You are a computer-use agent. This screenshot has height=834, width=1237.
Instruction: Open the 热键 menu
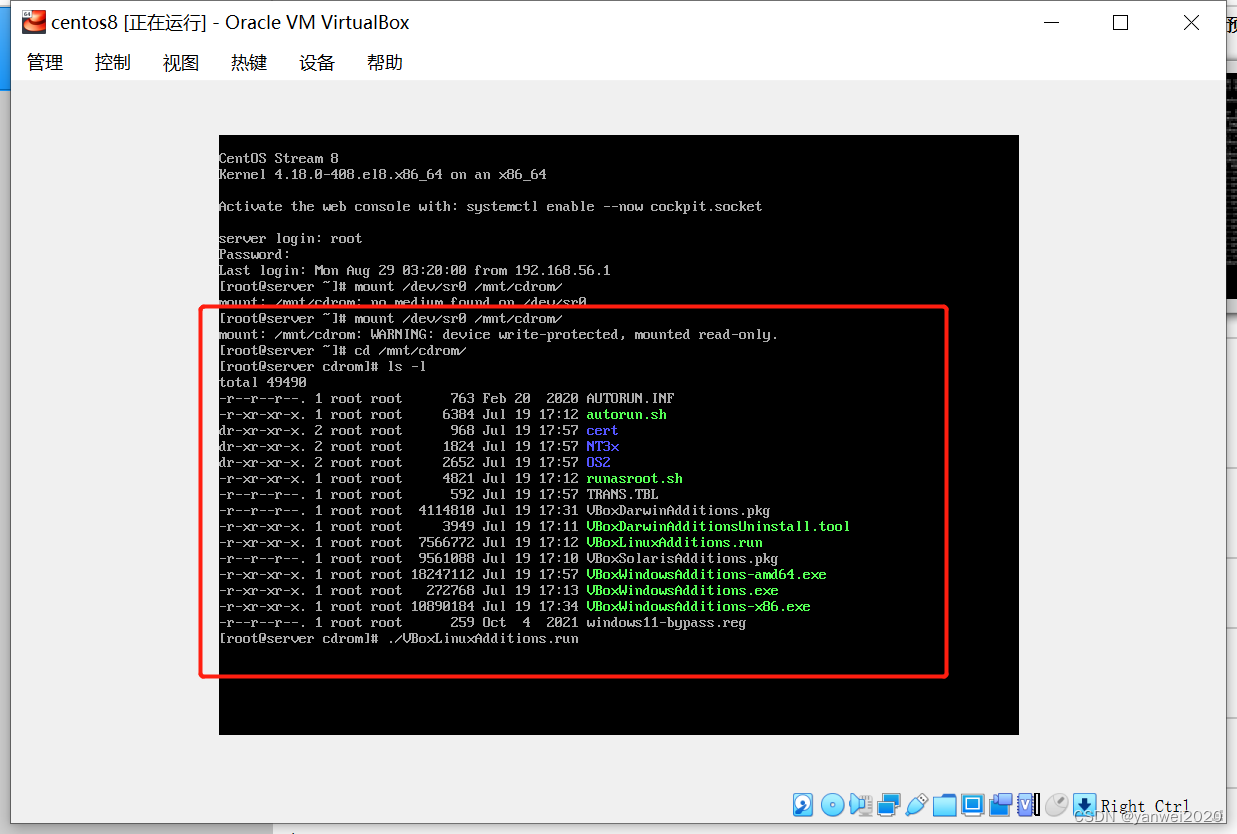pos(249,62)
